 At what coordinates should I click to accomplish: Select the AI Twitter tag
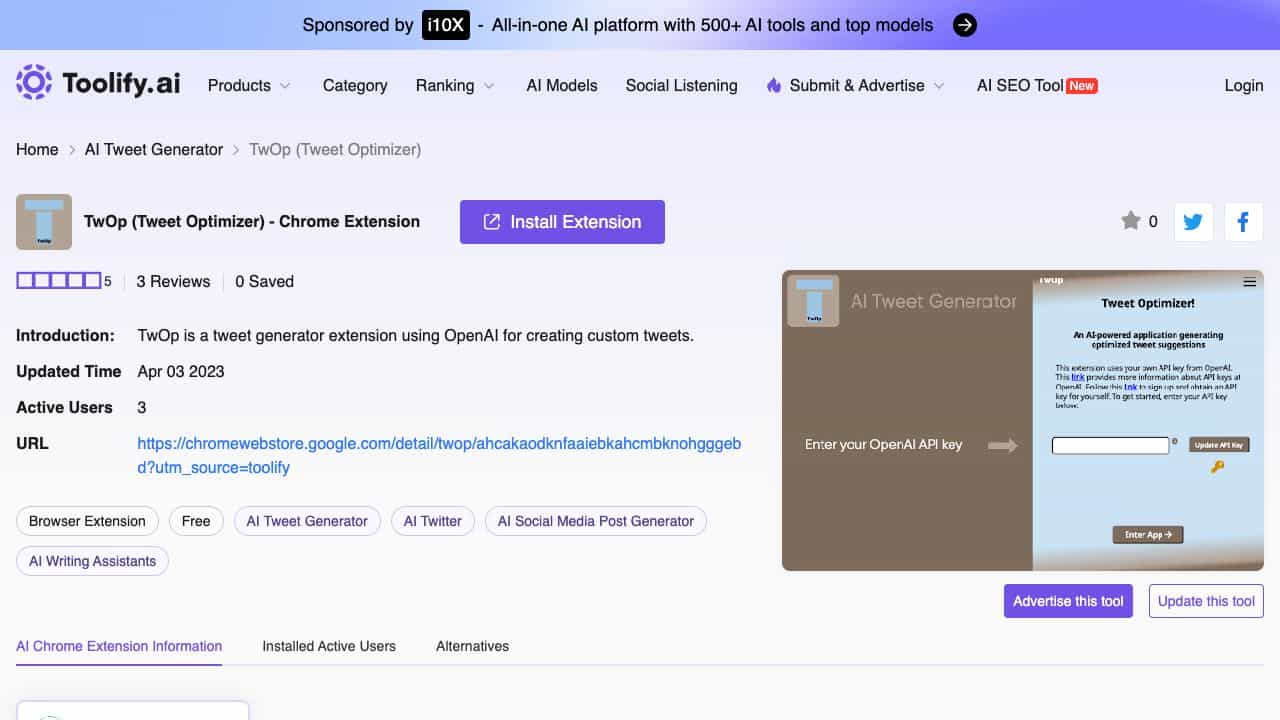[x=433, y=521]
